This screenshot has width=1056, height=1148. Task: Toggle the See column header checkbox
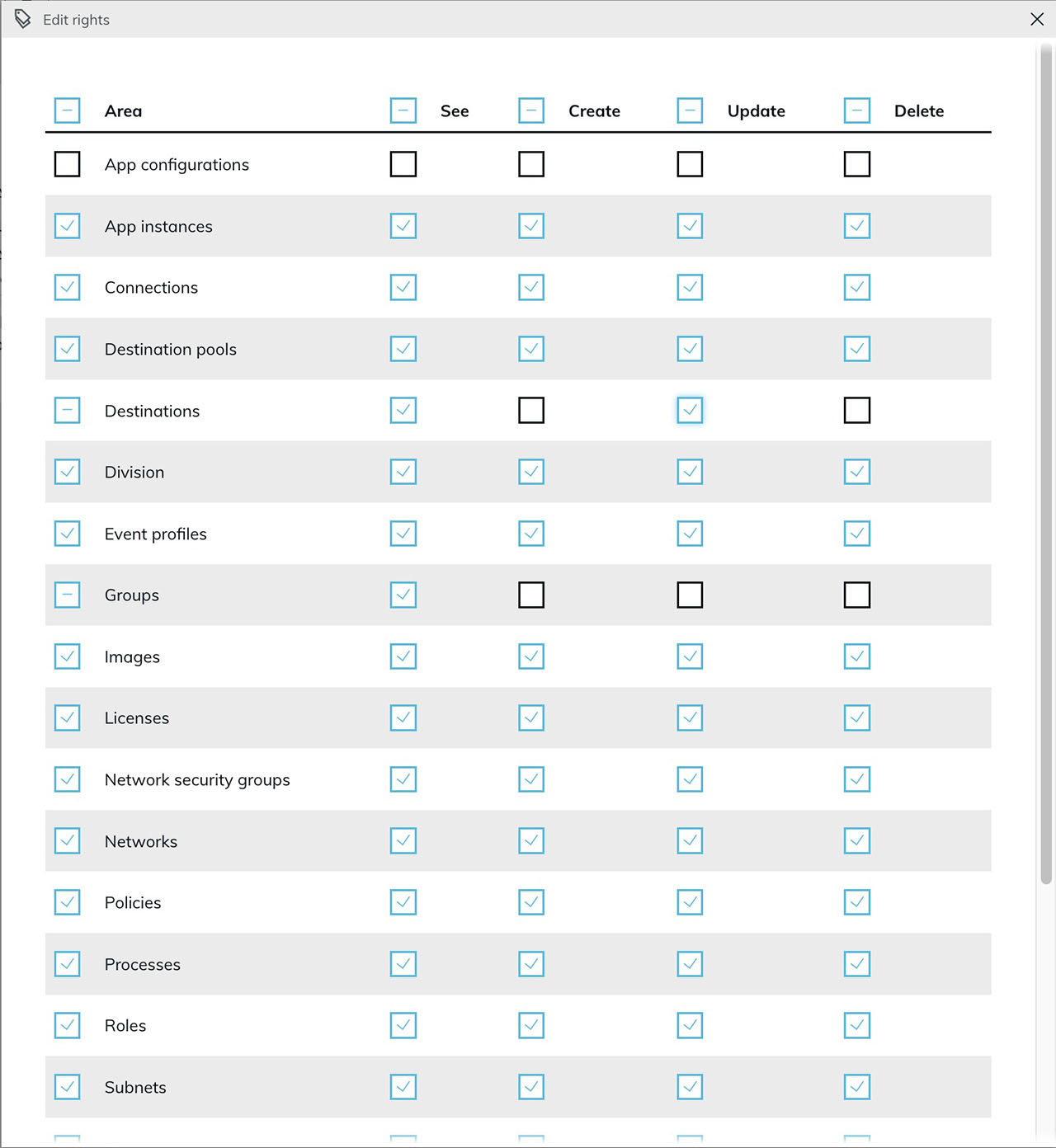click(403, 111)
